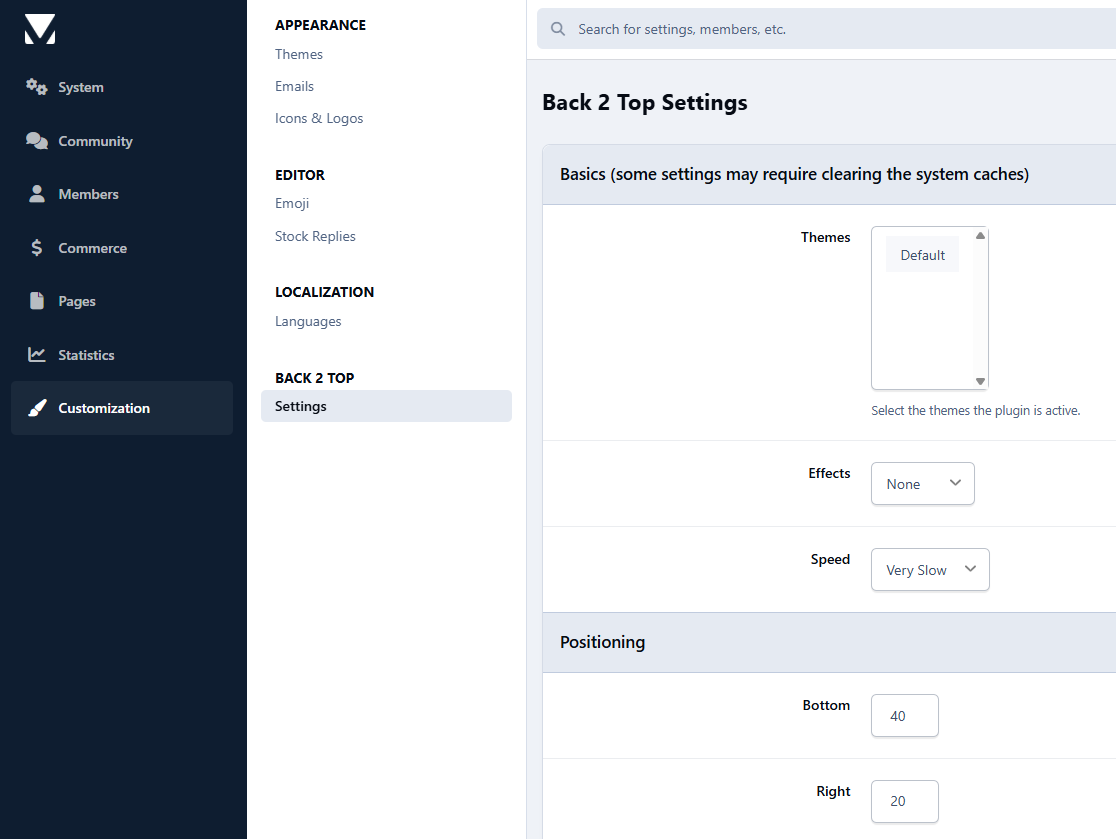Viewport: 1116px width, 839px height.
Task: Open Languages under Localization
Action: [x=308, y=321]
